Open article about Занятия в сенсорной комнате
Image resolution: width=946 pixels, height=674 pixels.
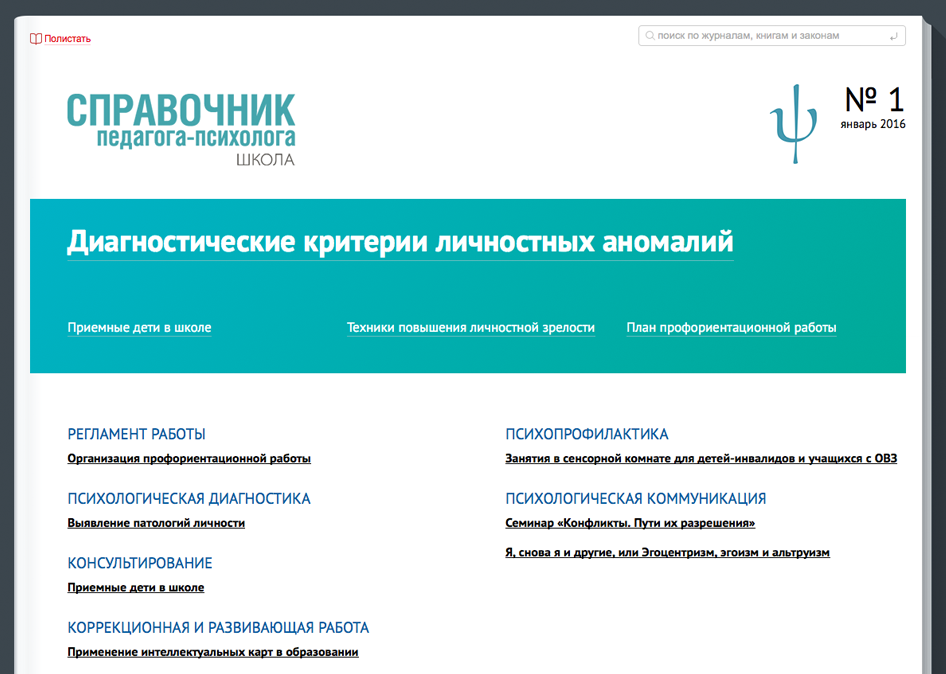pyautogui.click(x=701, y=459)
